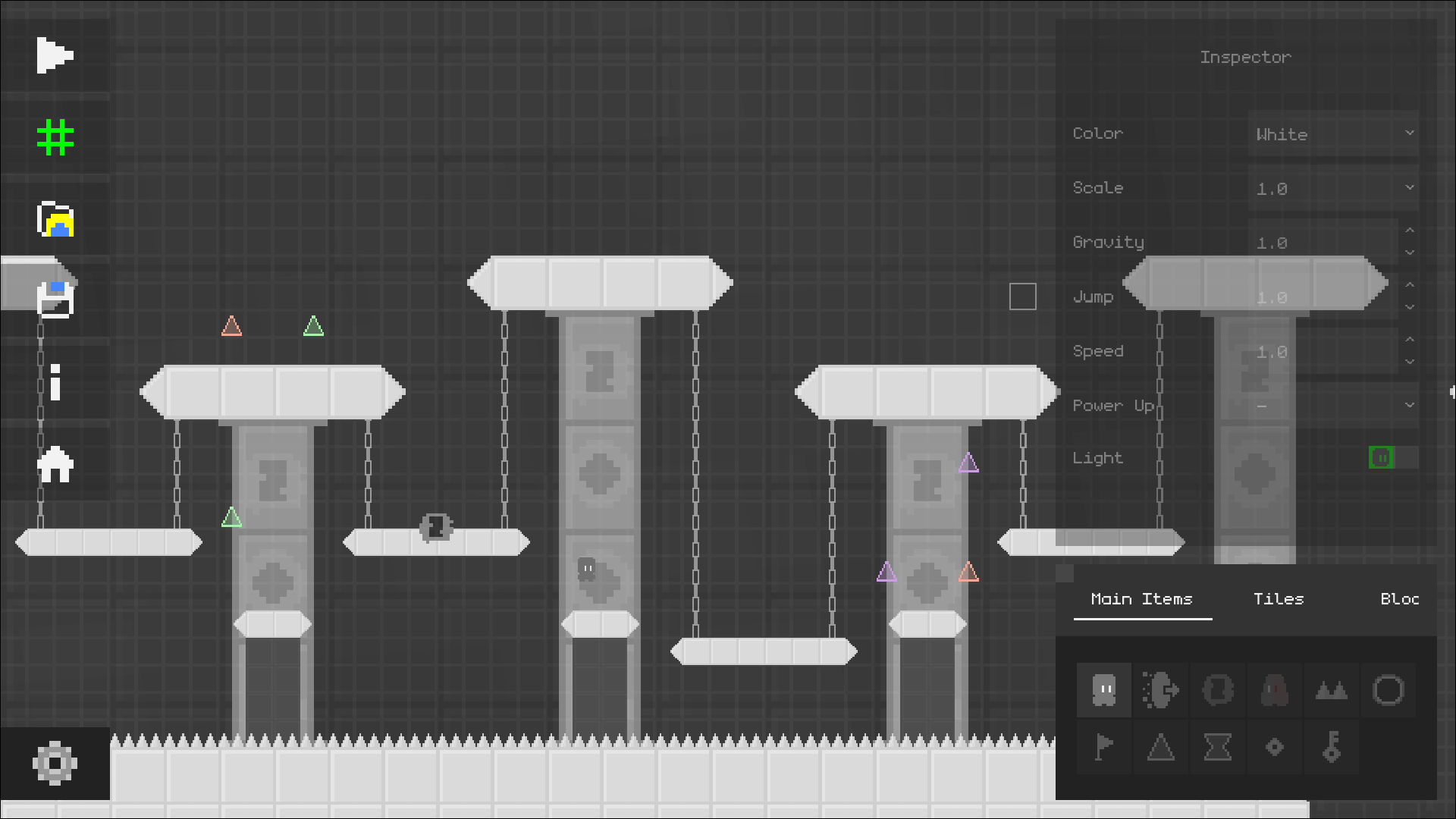Open the Scale dropdown
Viewport: 1456px width, 819px height.
(1333, 188)
